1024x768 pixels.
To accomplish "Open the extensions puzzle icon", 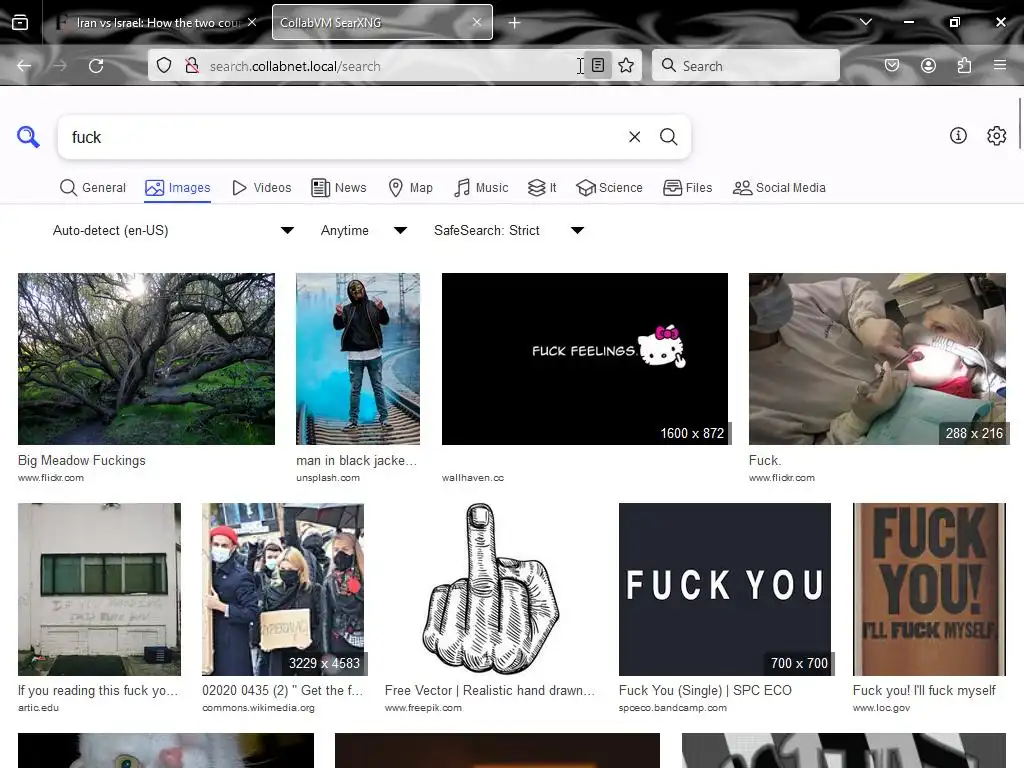I will pyautogui.click(x=964, y=65).
